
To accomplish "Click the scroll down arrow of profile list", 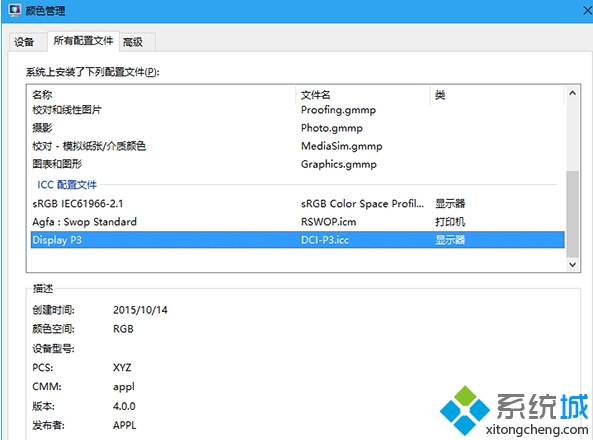I will [x=572, y=264].
